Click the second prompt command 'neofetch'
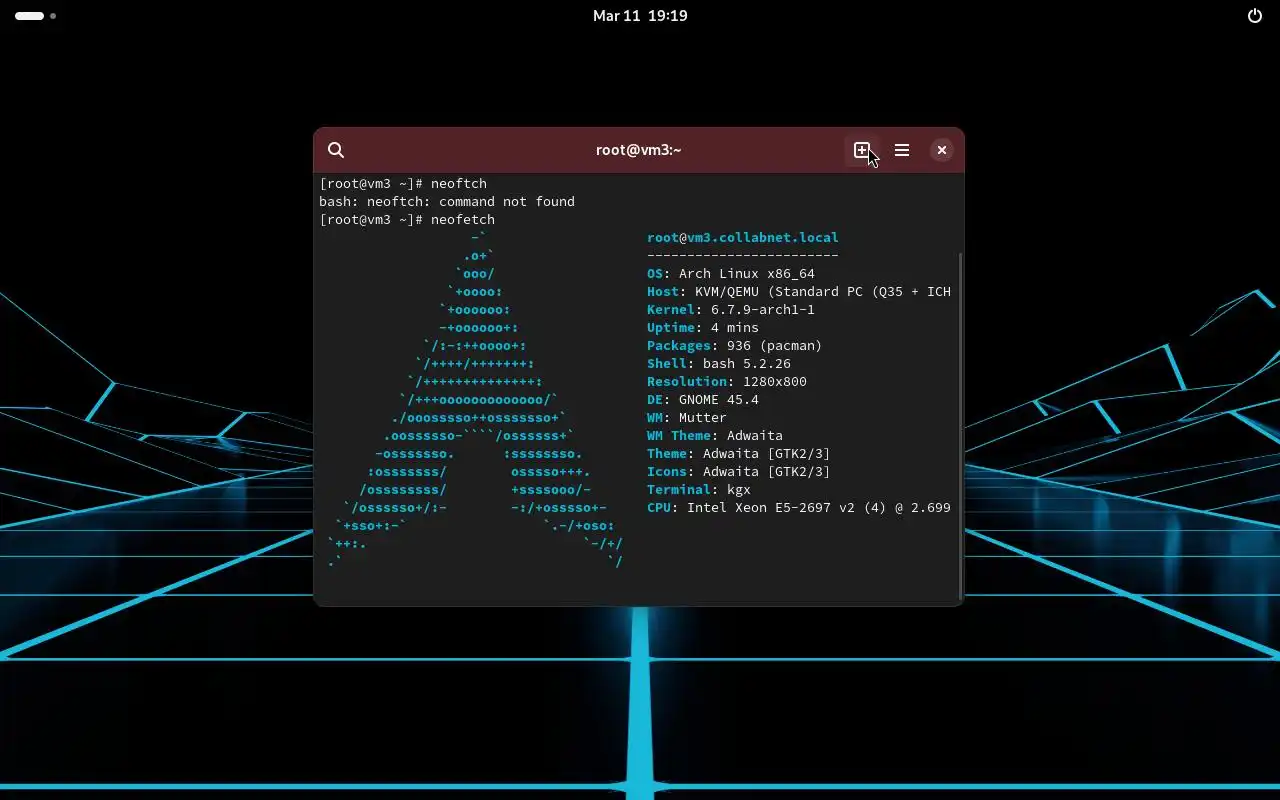Screen dimensions: 1280x800 (463, 220)
